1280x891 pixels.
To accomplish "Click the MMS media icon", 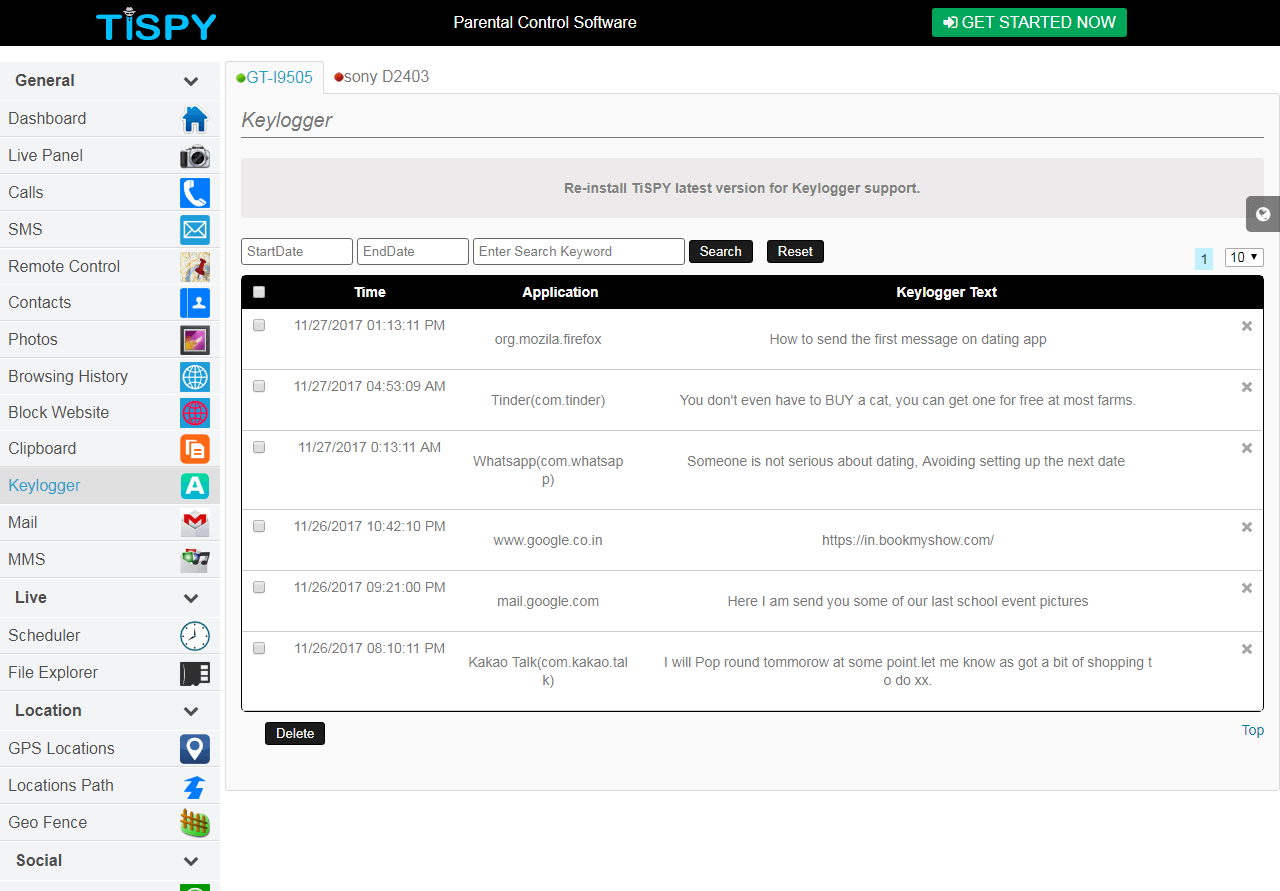I will coord(195,560).
